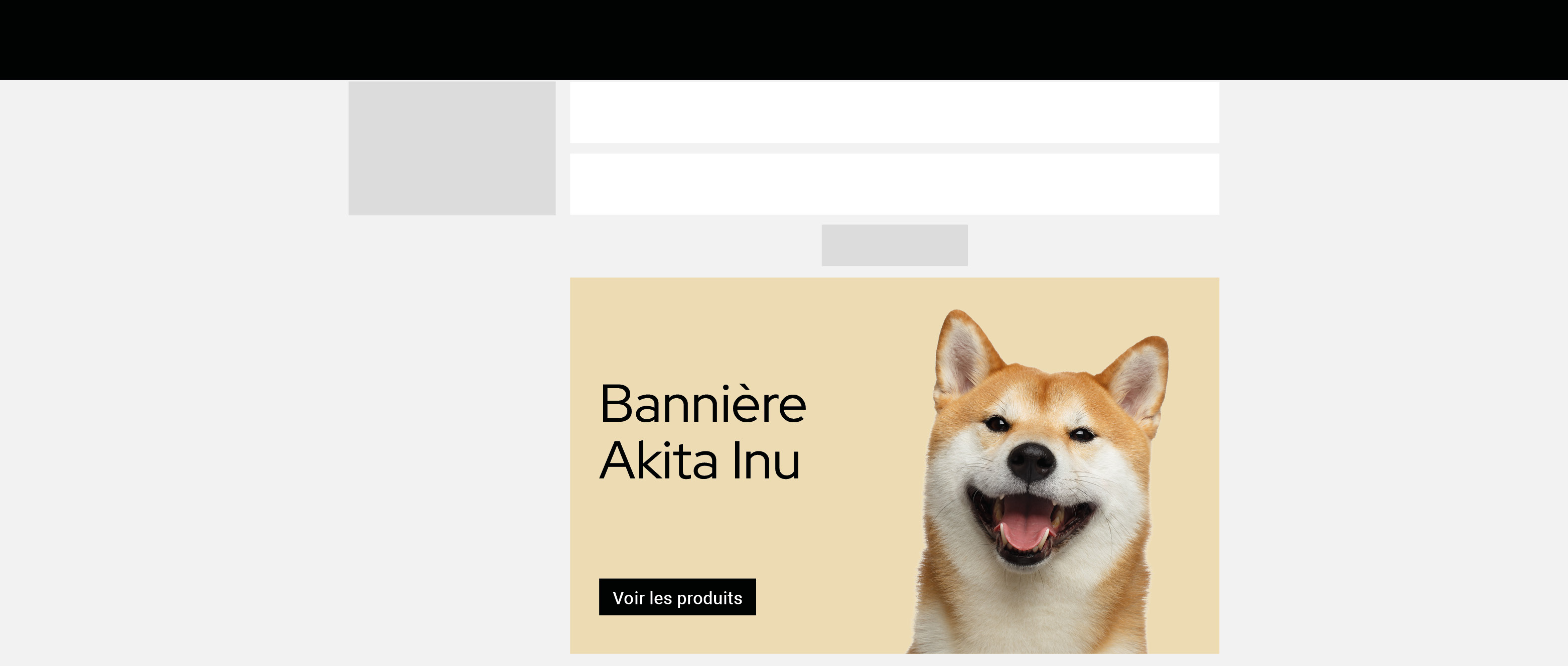The height and width of the screenshot is (666, 1568).
Task: Click the "Voir les produits" button
Action: [677, 597]
